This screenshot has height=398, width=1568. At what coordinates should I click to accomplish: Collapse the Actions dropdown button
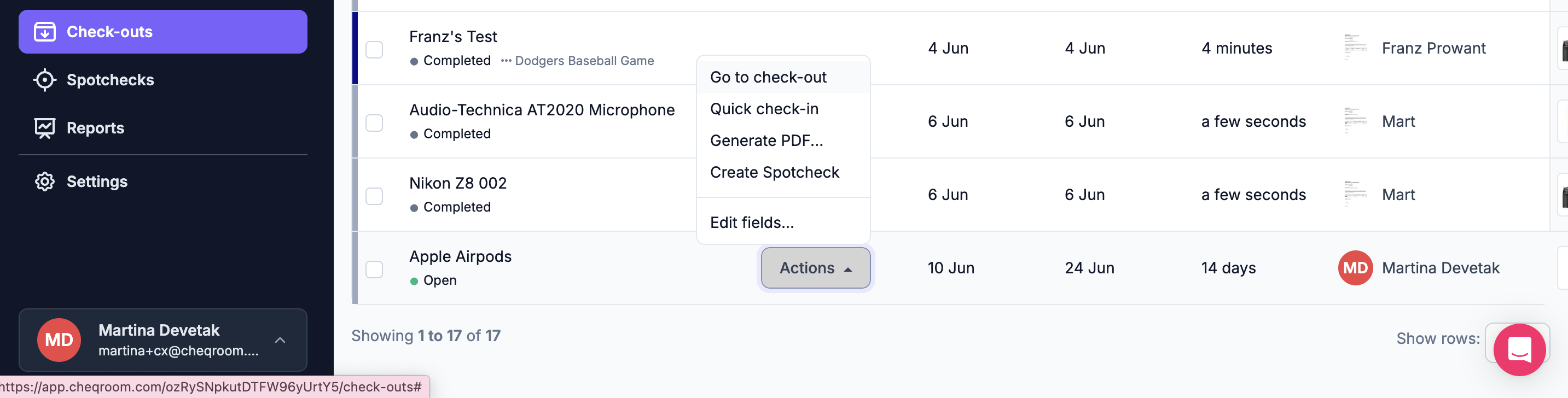[816, 268]
